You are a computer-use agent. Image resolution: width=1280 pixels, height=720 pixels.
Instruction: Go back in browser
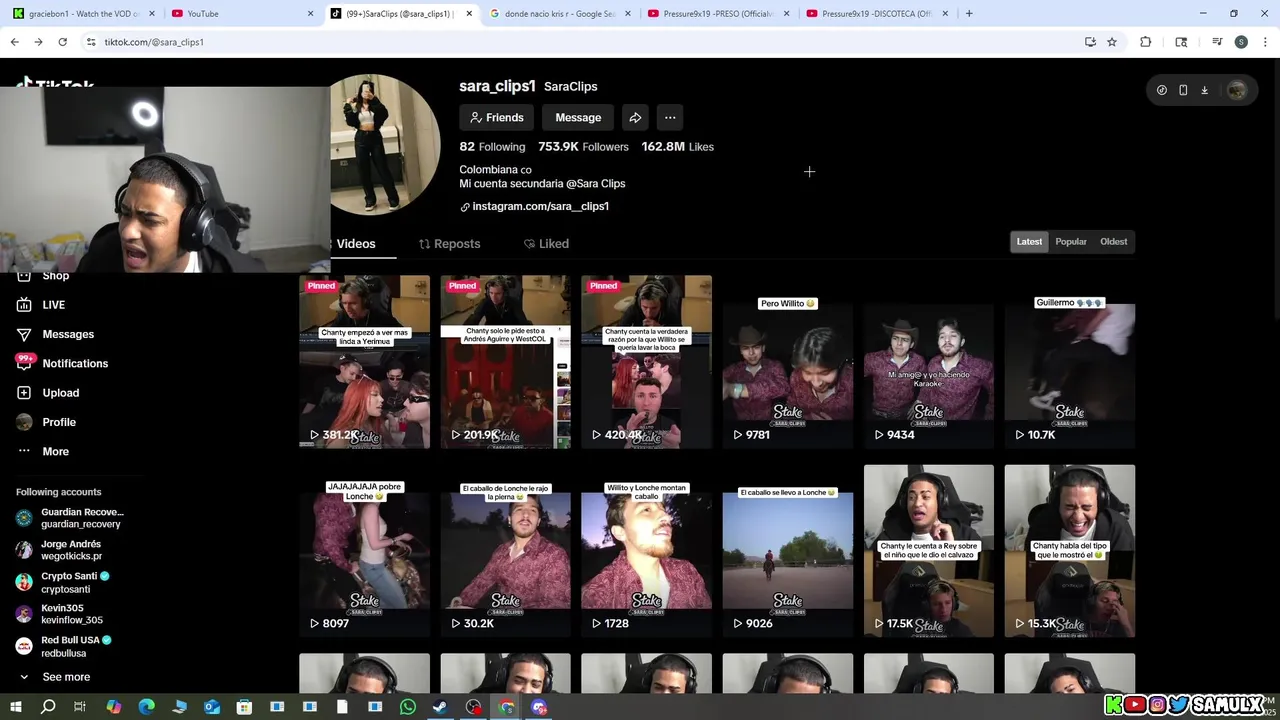[14, 42]
